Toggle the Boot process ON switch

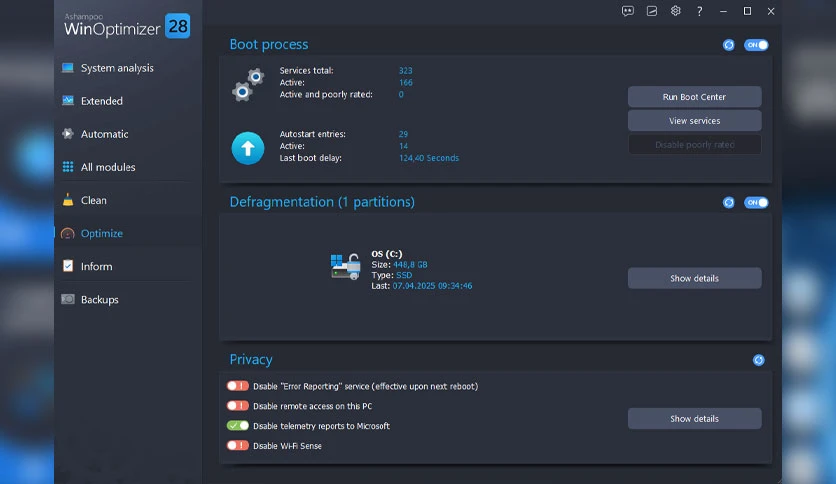coord(756,45)
